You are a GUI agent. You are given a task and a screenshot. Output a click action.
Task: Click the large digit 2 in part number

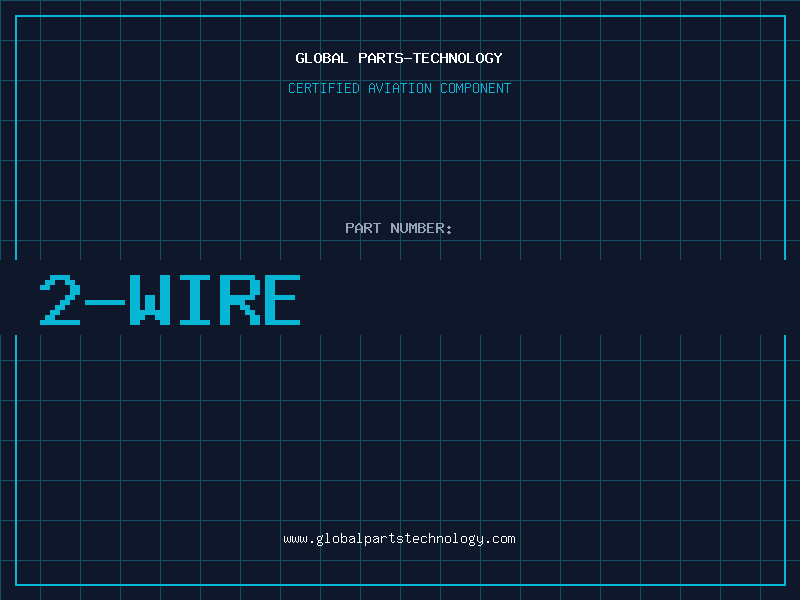coord(60,300)
